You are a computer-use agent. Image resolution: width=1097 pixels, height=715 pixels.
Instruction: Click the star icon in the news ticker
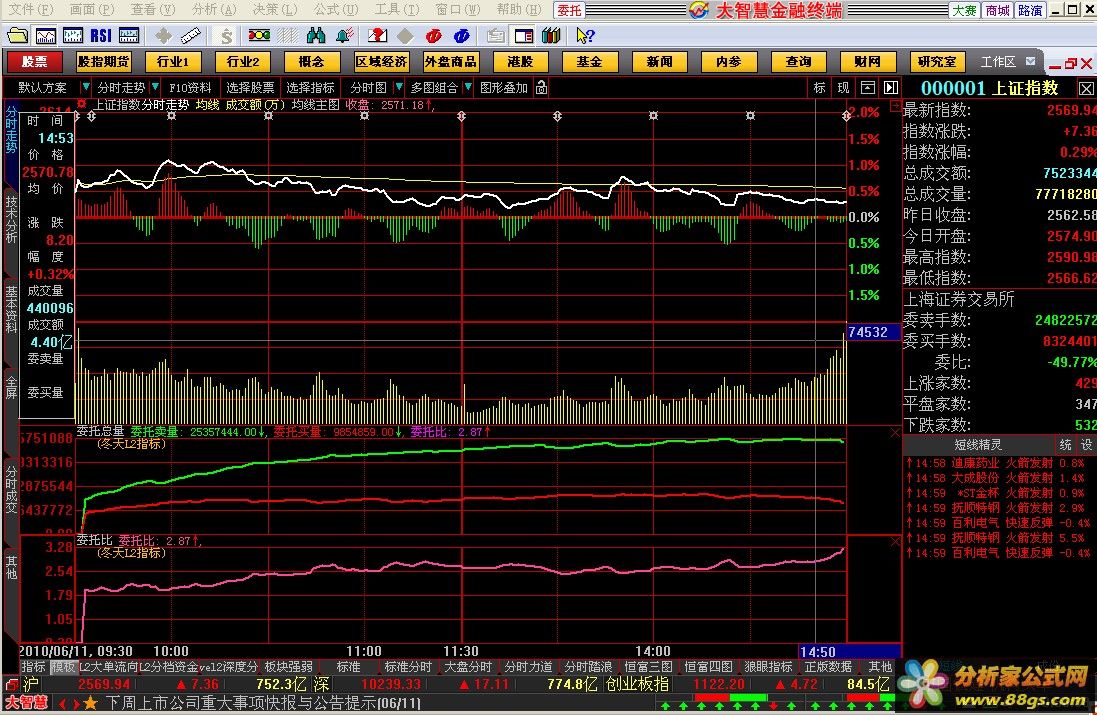click(x=90, y=702)
